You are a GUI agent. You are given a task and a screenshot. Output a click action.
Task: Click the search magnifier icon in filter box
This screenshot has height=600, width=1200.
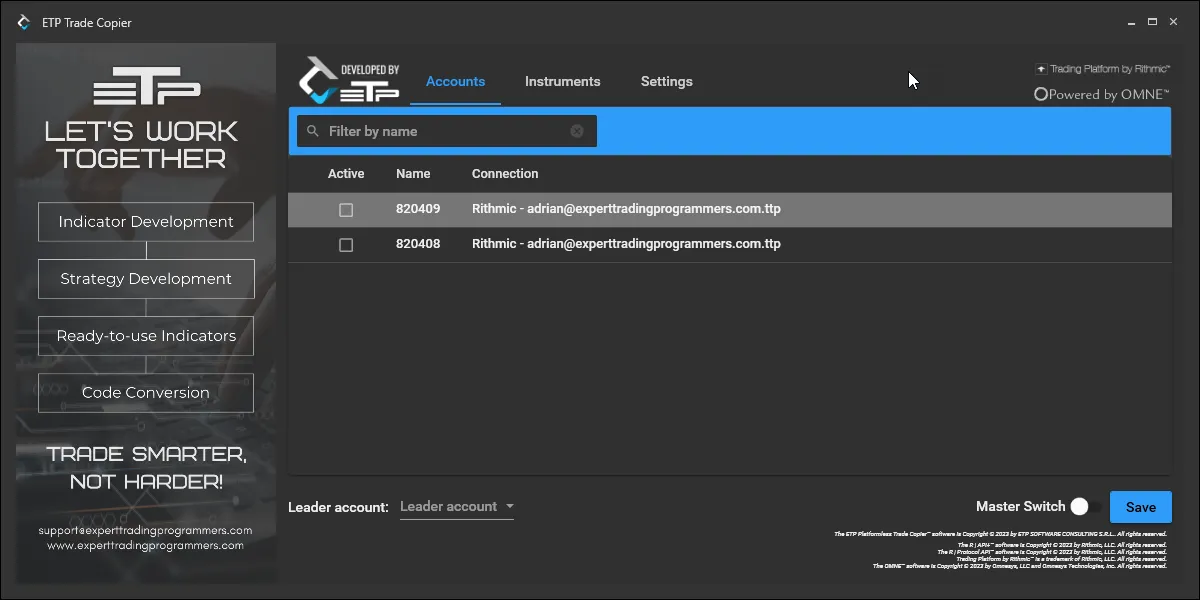(313, 131)
